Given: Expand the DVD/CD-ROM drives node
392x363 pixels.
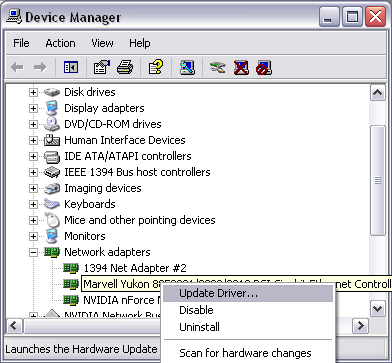Looking at the screenshot, I should pos(33,124).
